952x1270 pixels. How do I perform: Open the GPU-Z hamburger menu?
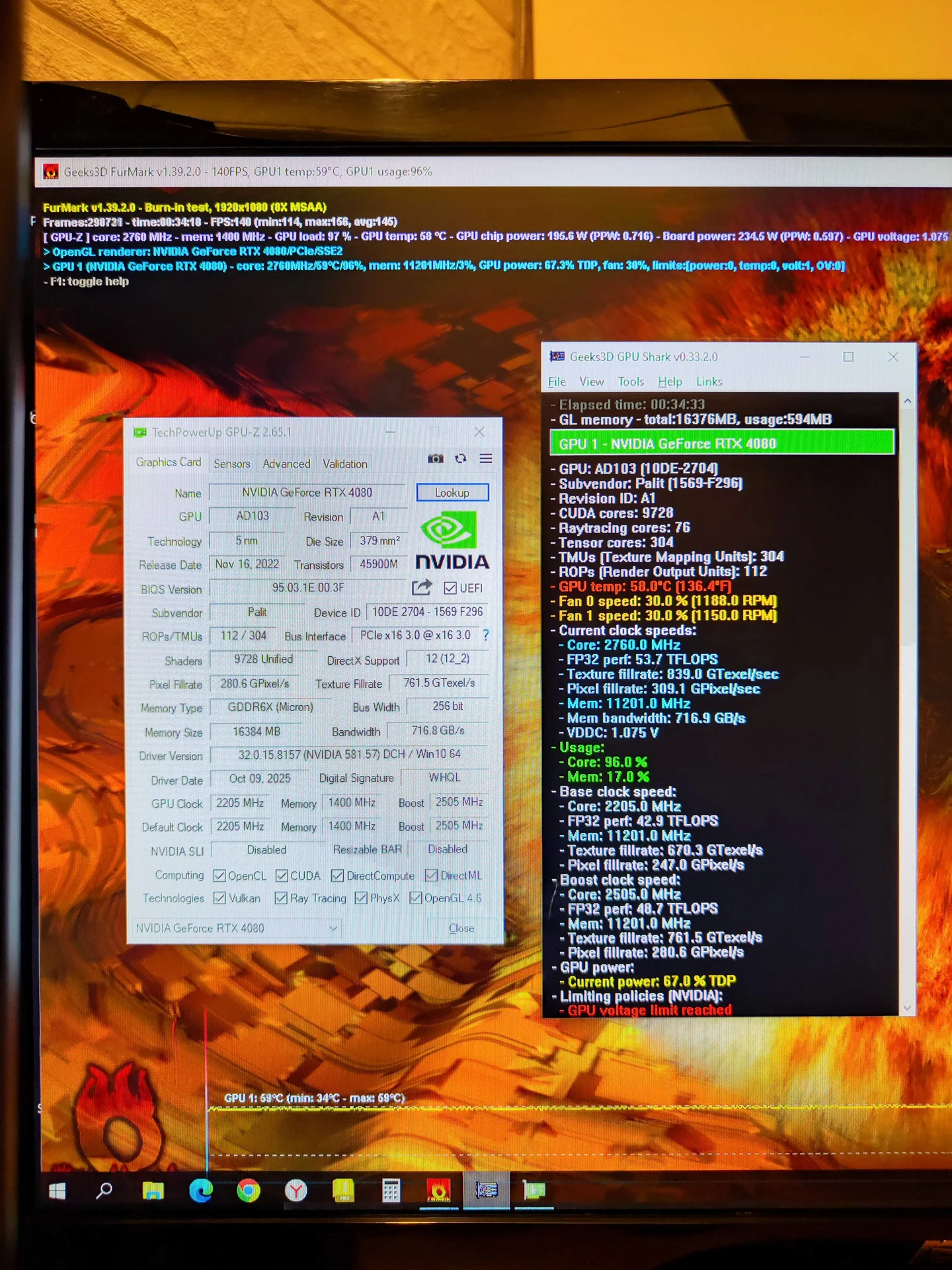[486, 458]
